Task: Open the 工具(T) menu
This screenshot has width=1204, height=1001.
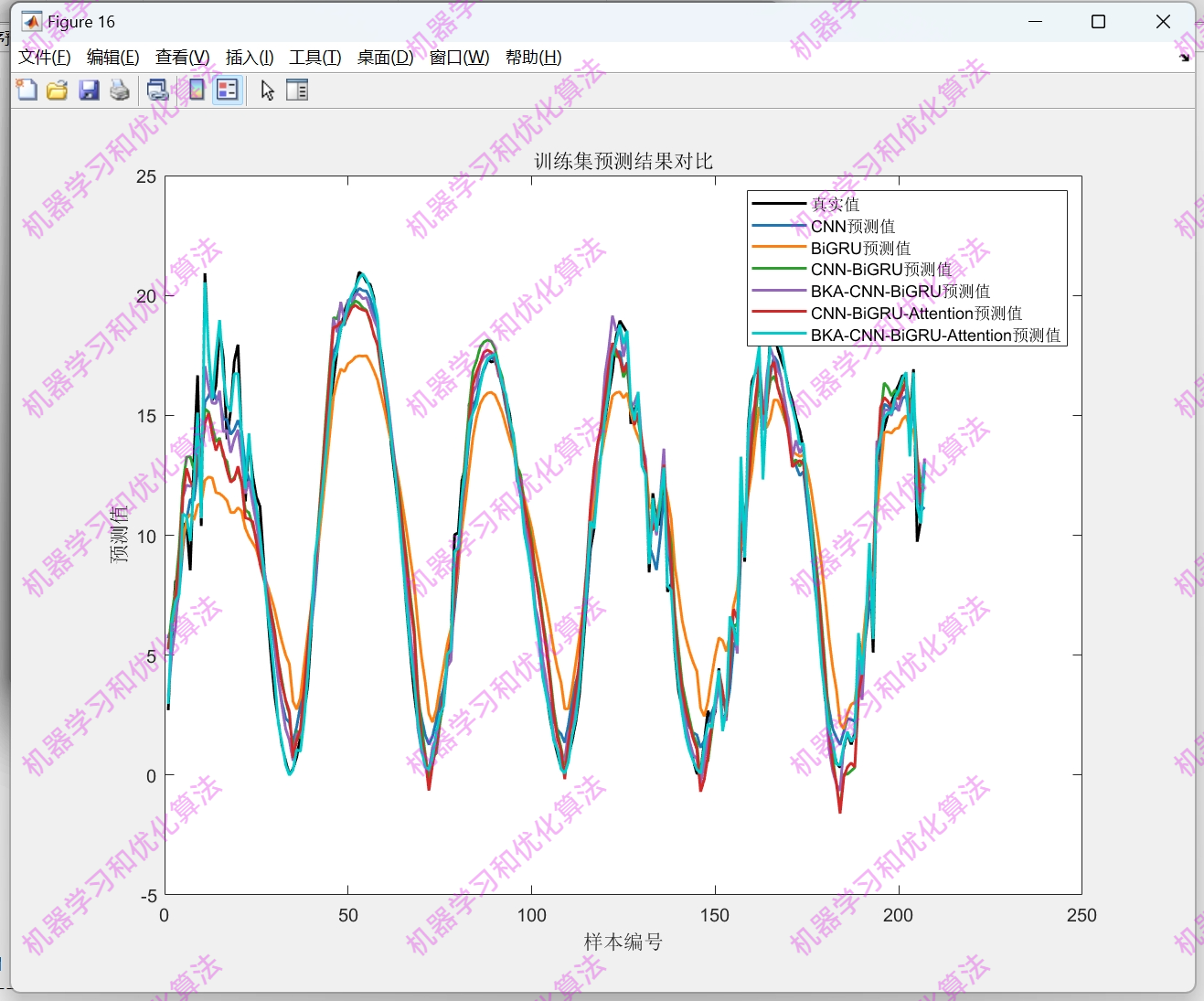Action: 315,58
